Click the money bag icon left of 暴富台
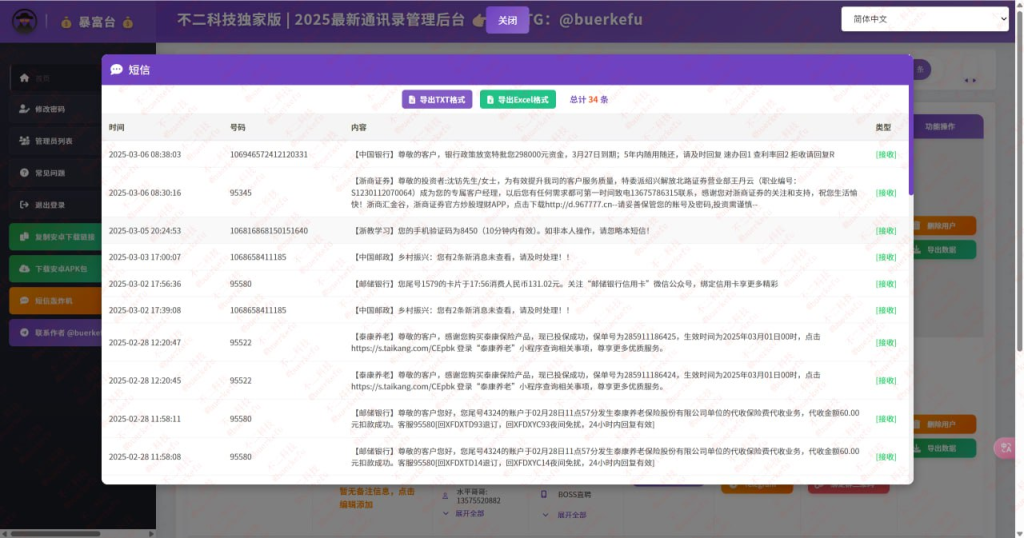The width and height of the screenshot is (1024, 538). pos(66,22)
